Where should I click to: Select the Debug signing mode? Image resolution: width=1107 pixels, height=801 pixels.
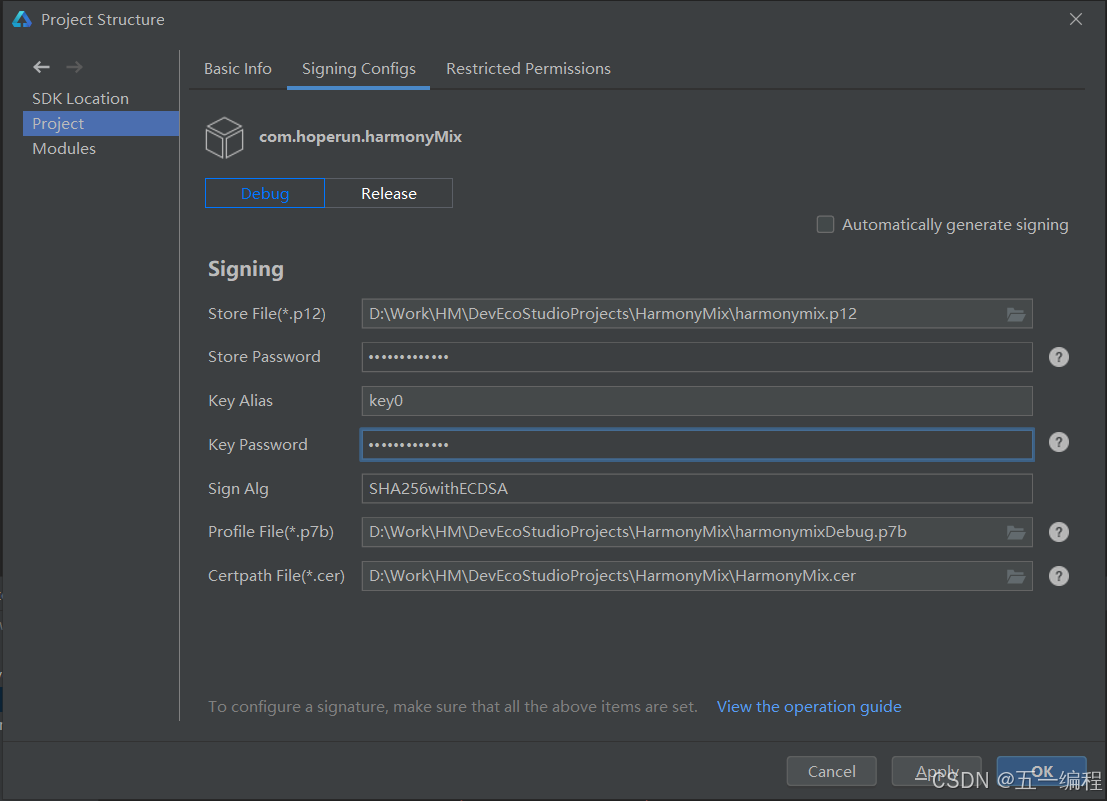click(265, 193)
